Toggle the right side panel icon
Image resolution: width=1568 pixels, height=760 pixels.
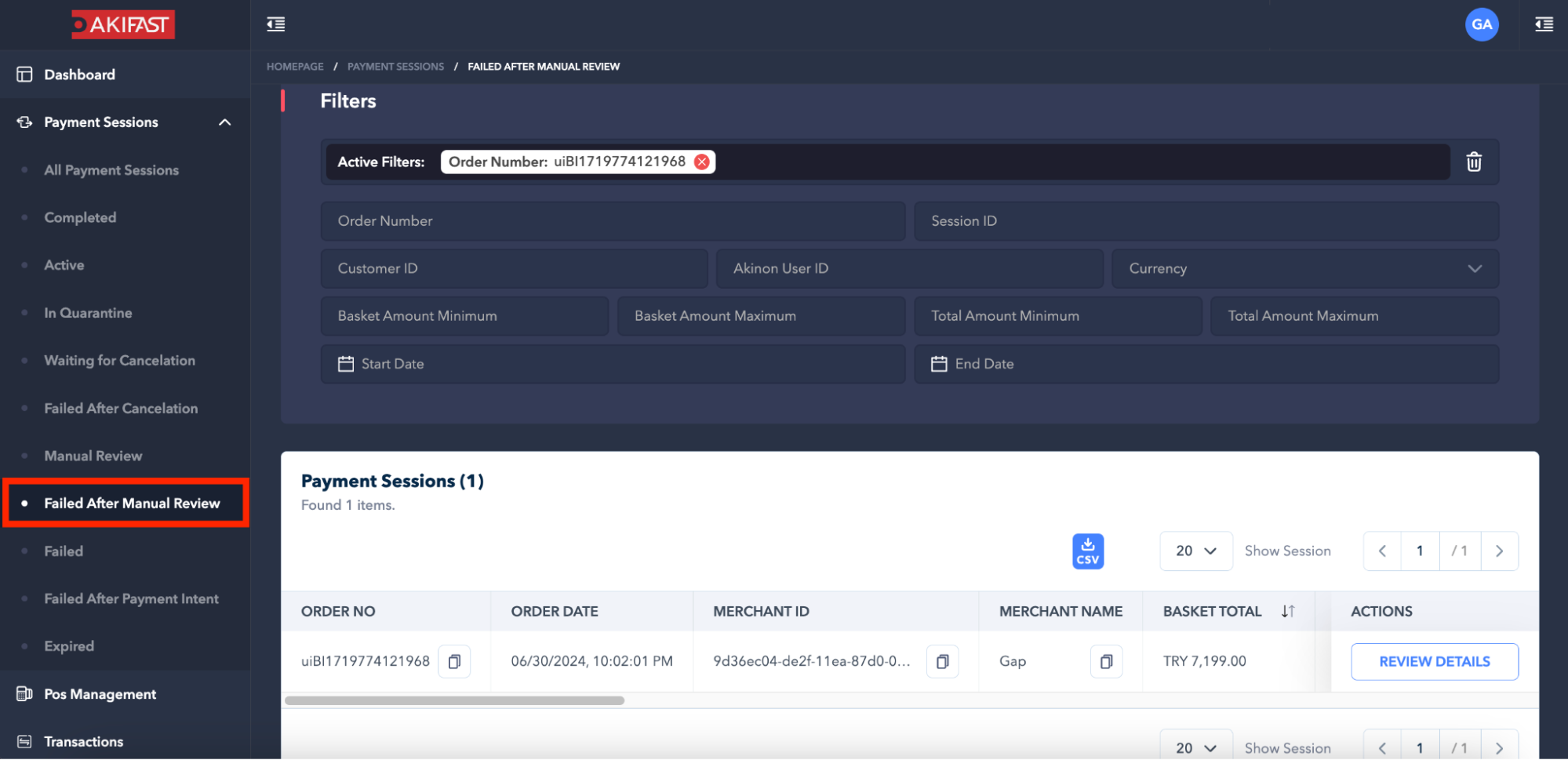click(x=1544, y=24)
